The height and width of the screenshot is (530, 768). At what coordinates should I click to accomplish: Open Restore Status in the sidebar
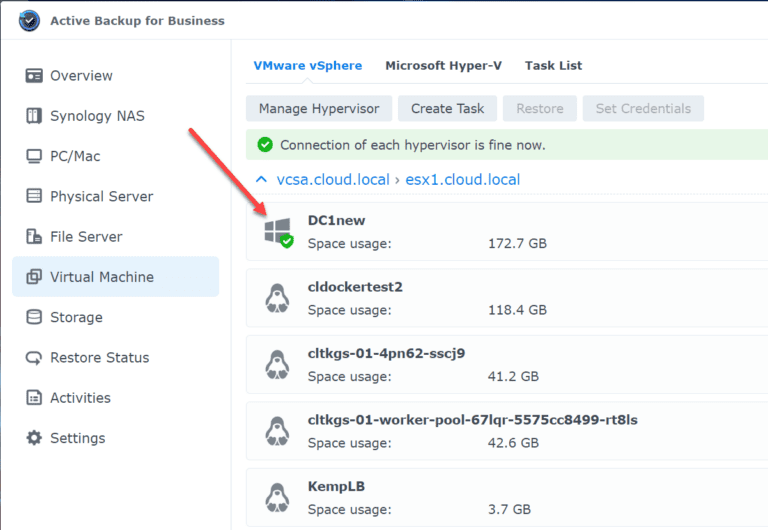(99, 358)
